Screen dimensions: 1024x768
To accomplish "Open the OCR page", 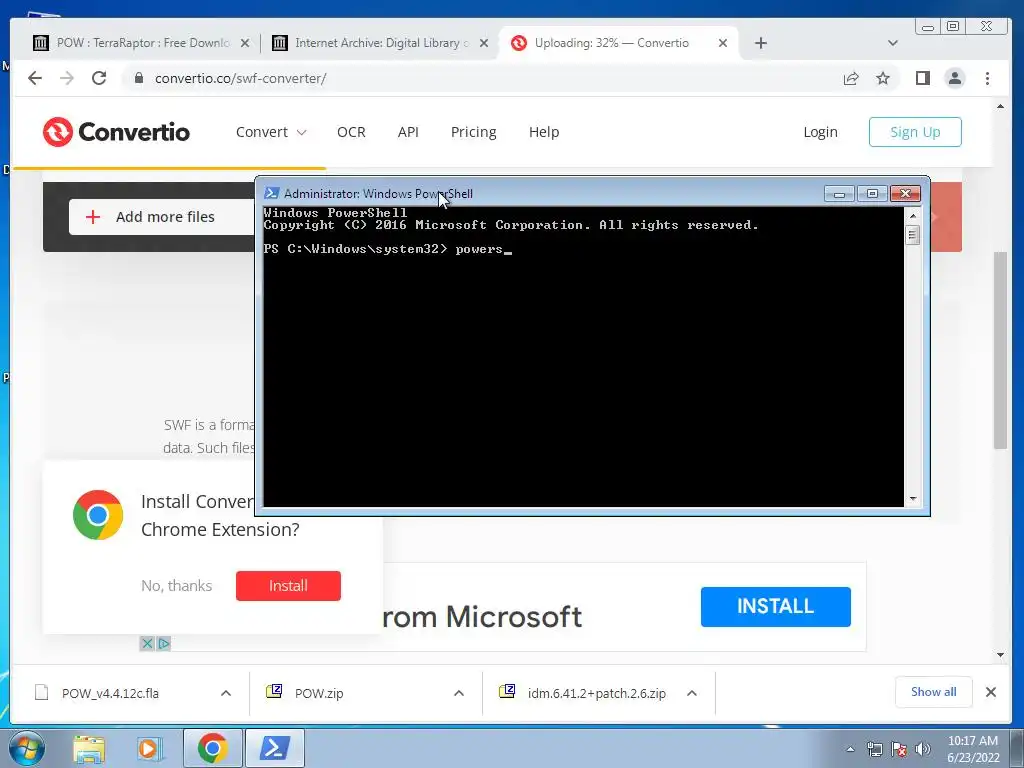I will click(351, 132).
